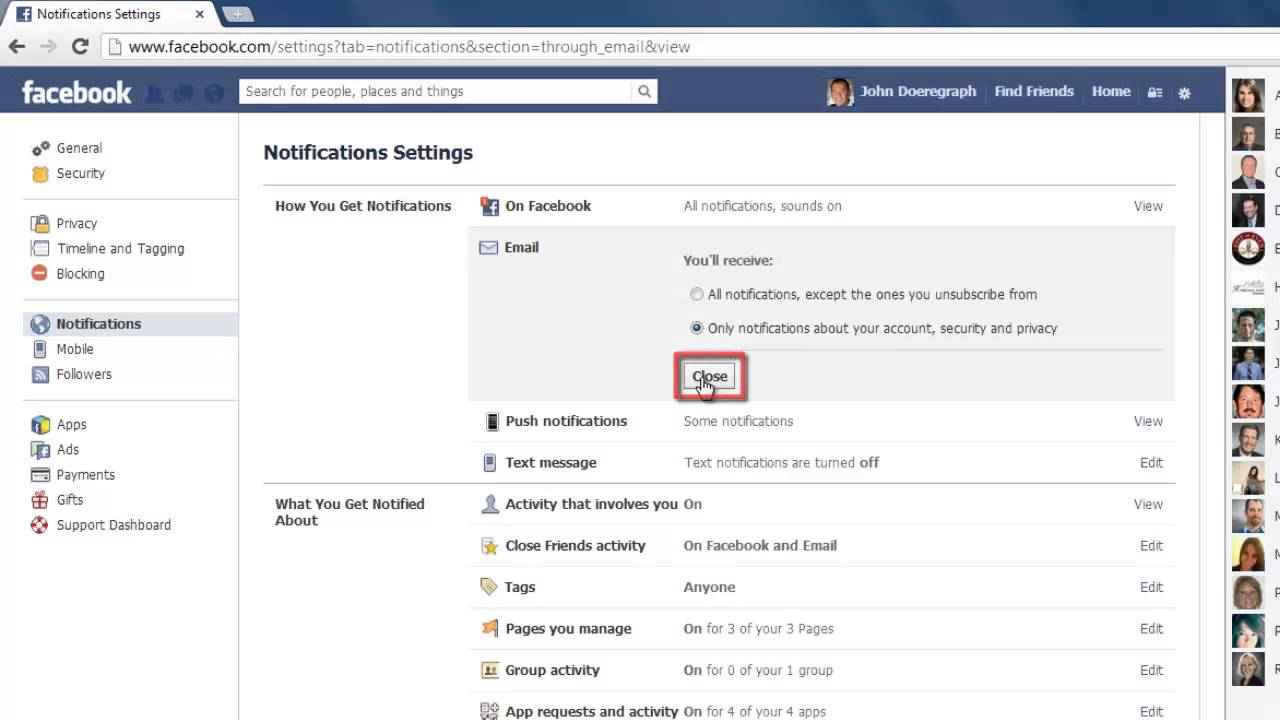Go to Gifts settings
This screenshot has width=1280, height=720.
pyautogui.click(x=70, y=500)
